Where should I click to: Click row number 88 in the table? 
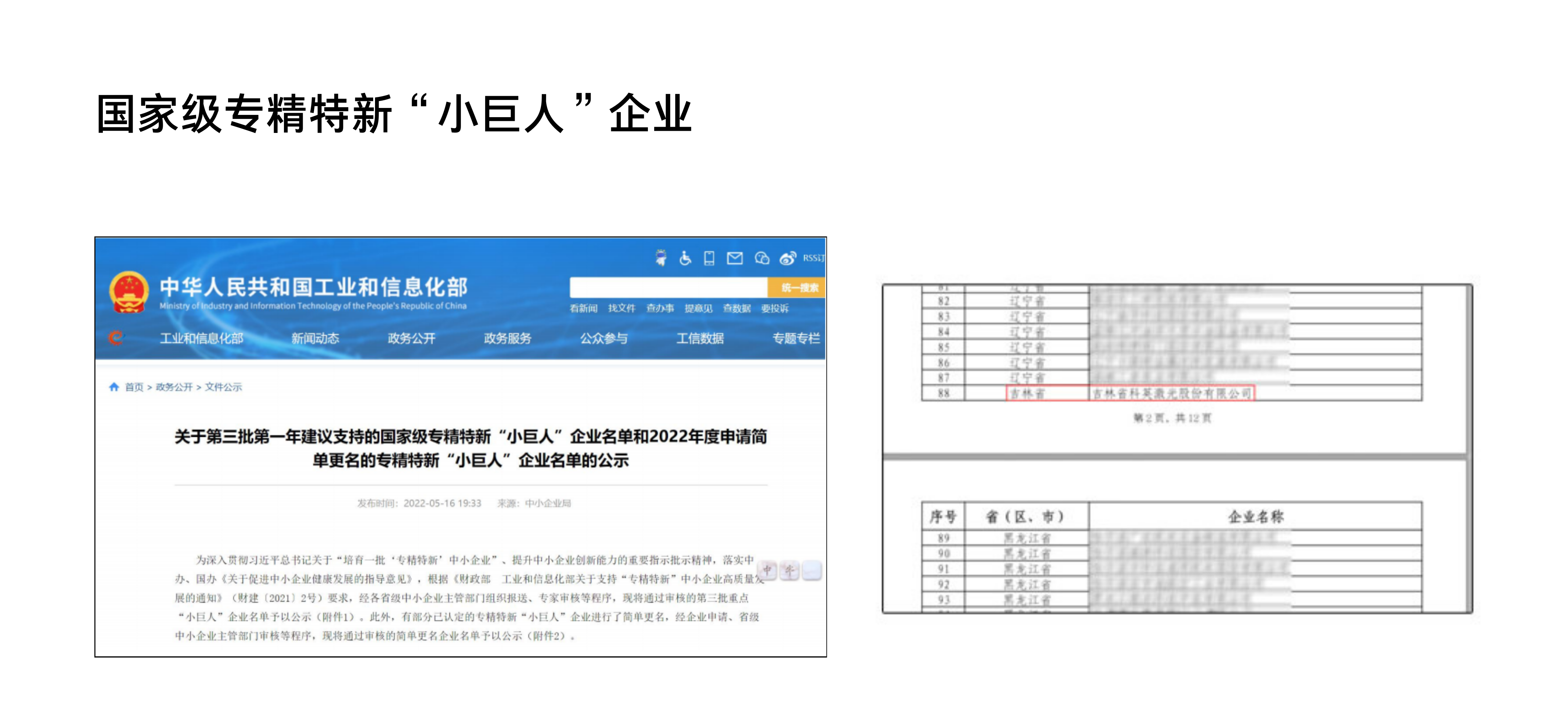944,394
